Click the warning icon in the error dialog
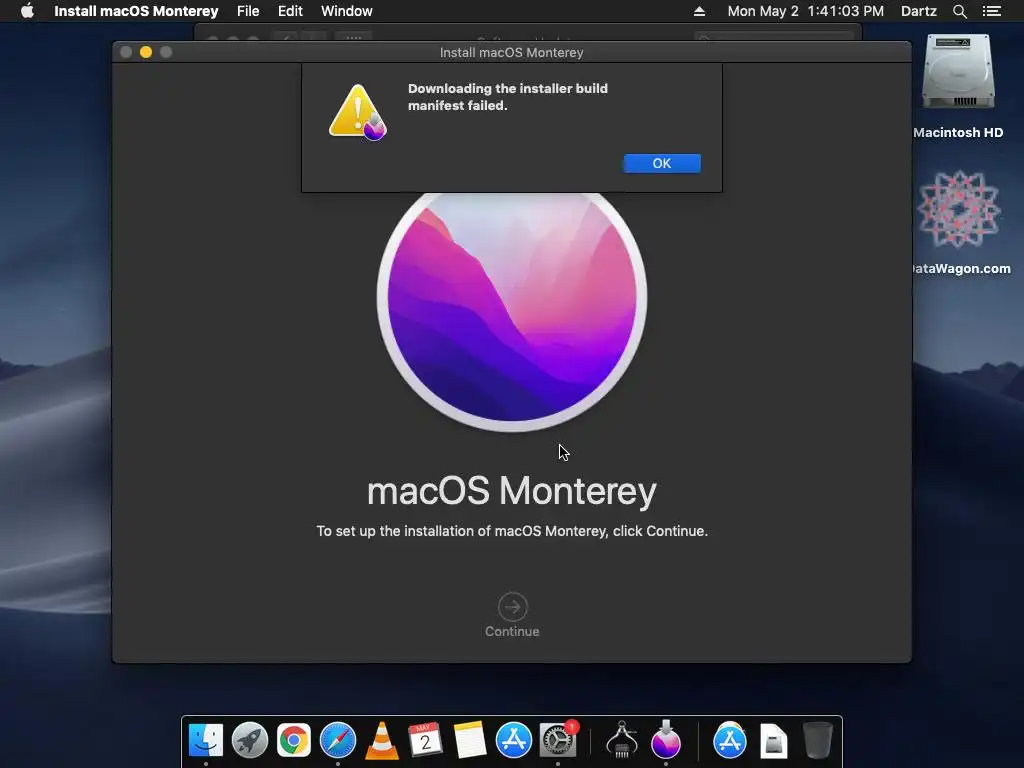This screenshot has height=768, width=1024. 358,112
